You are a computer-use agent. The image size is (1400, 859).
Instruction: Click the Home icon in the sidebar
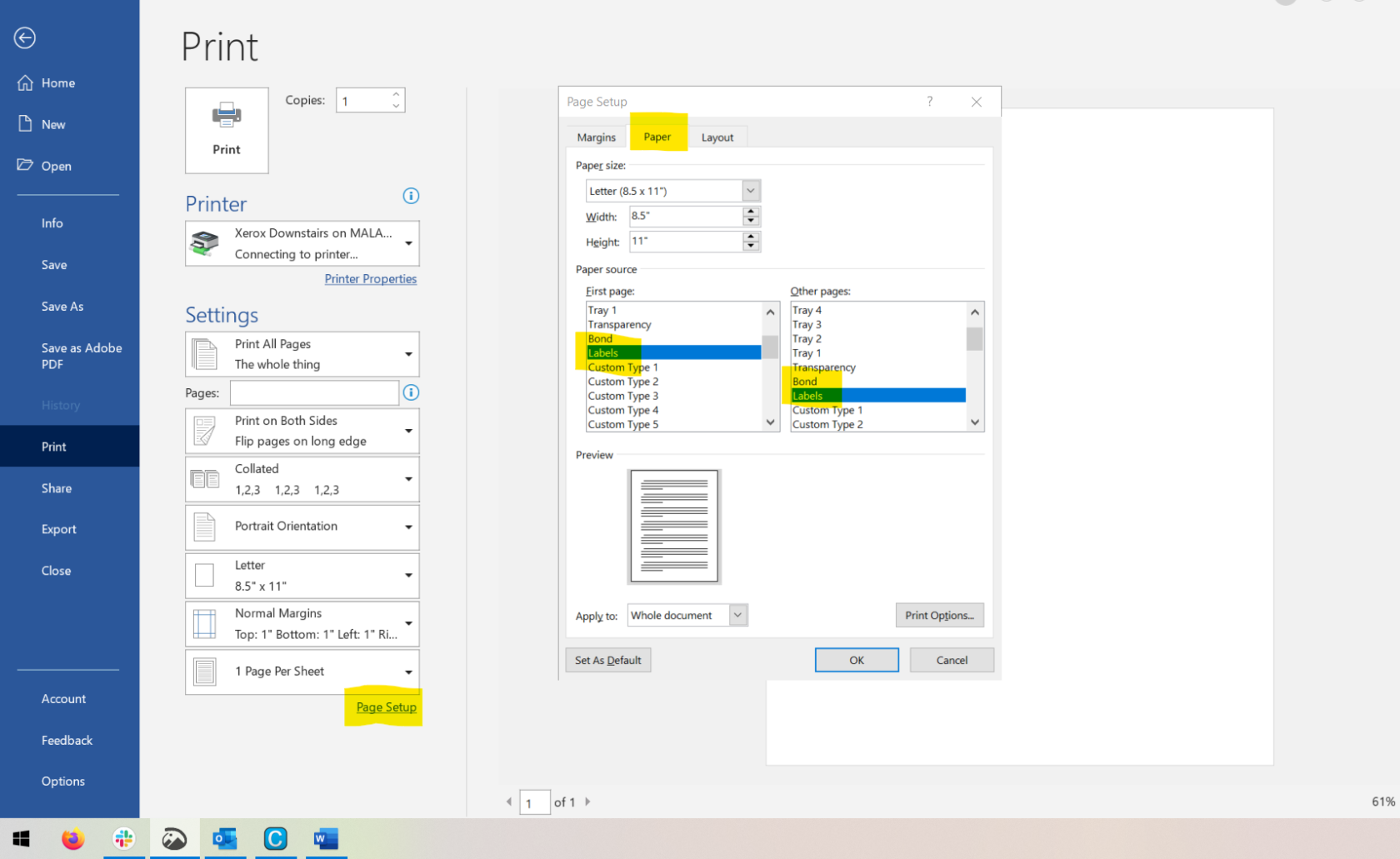coord(25,82)
